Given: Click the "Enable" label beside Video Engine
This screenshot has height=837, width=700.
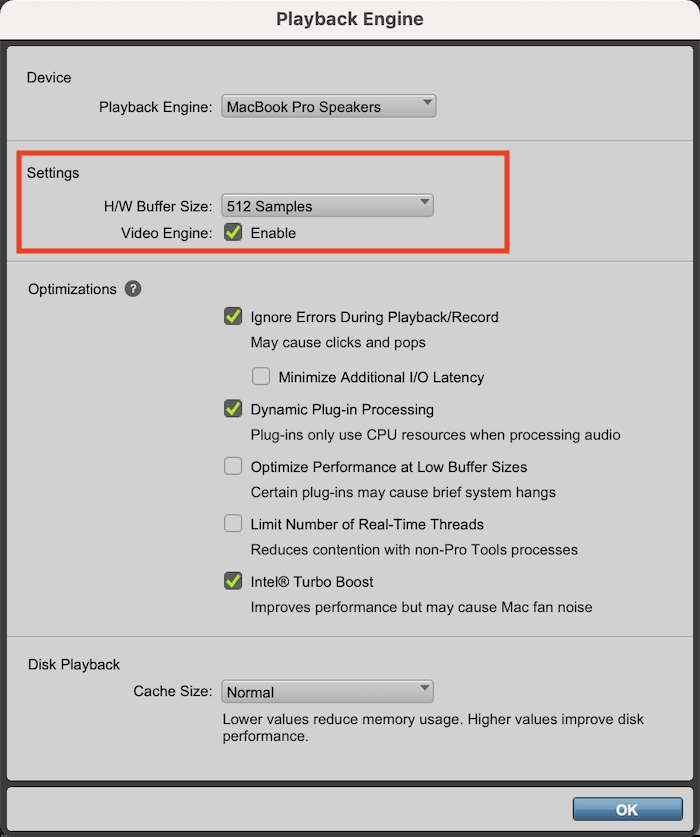Looking at the screenshot, I should [x=273, y=233].
